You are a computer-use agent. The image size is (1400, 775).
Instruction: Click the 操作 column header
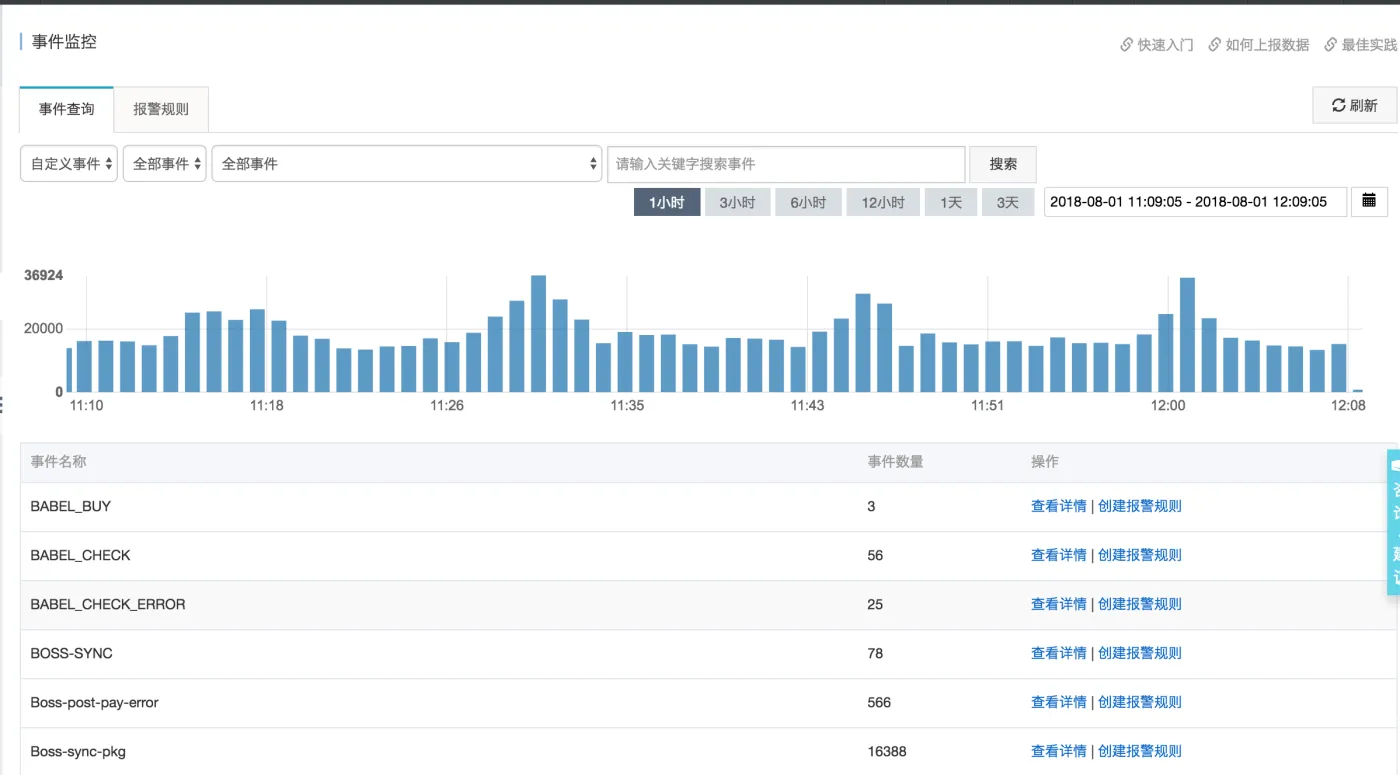(x=1045, y=461)
